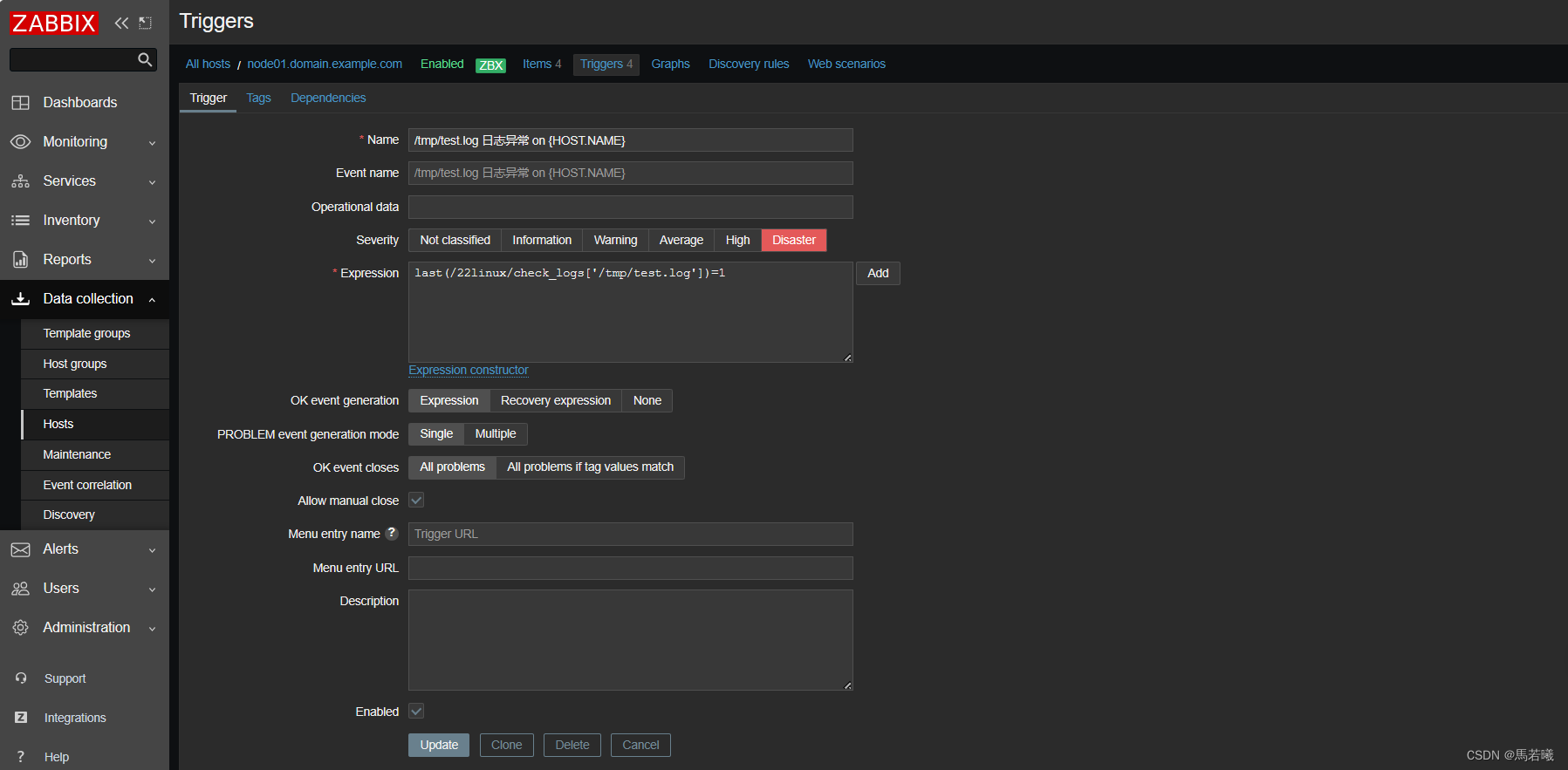
Task: Click the Services tree icon
Action: (x=20, y=181)
